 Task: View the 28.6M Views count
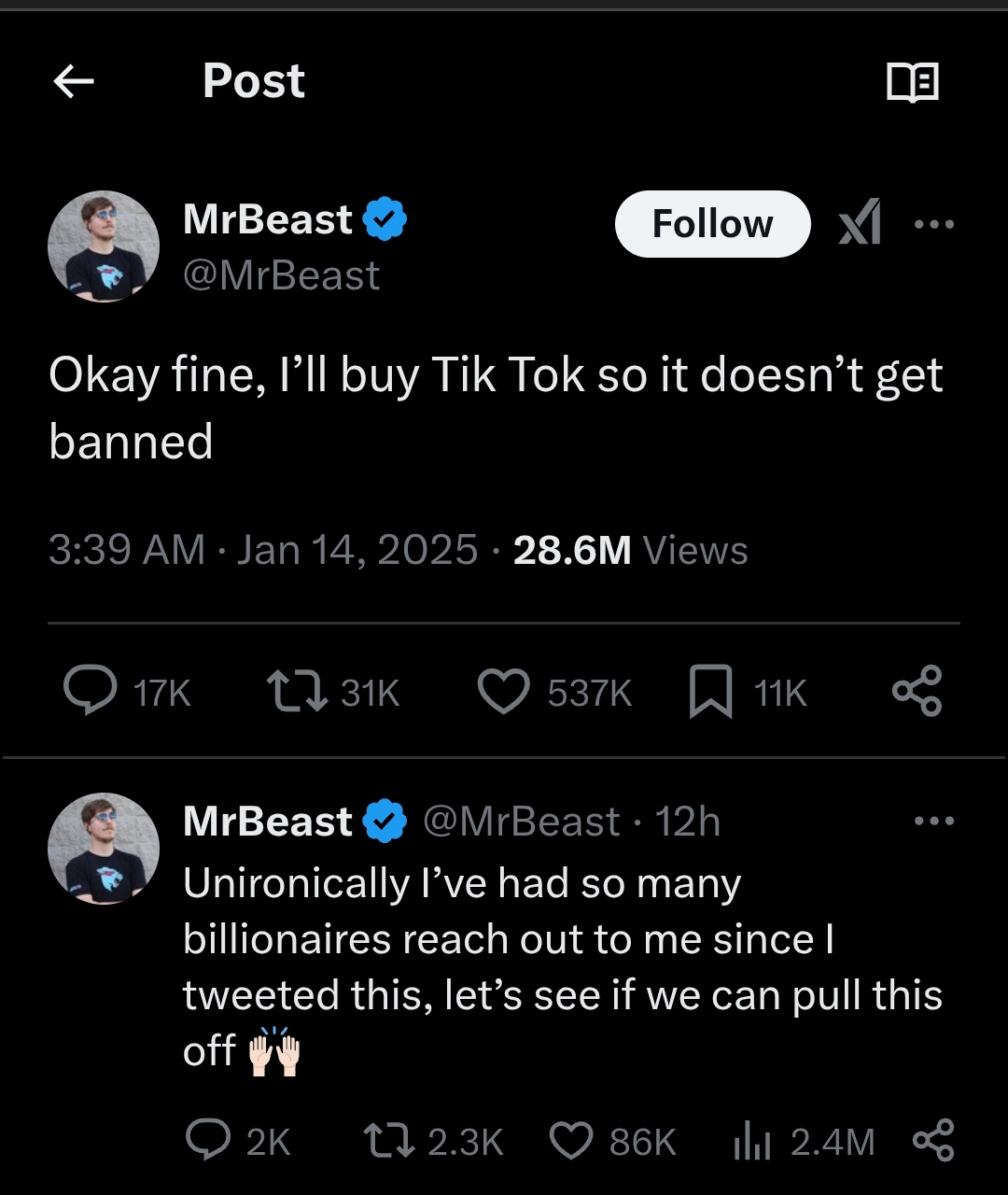tap(630, 550)
